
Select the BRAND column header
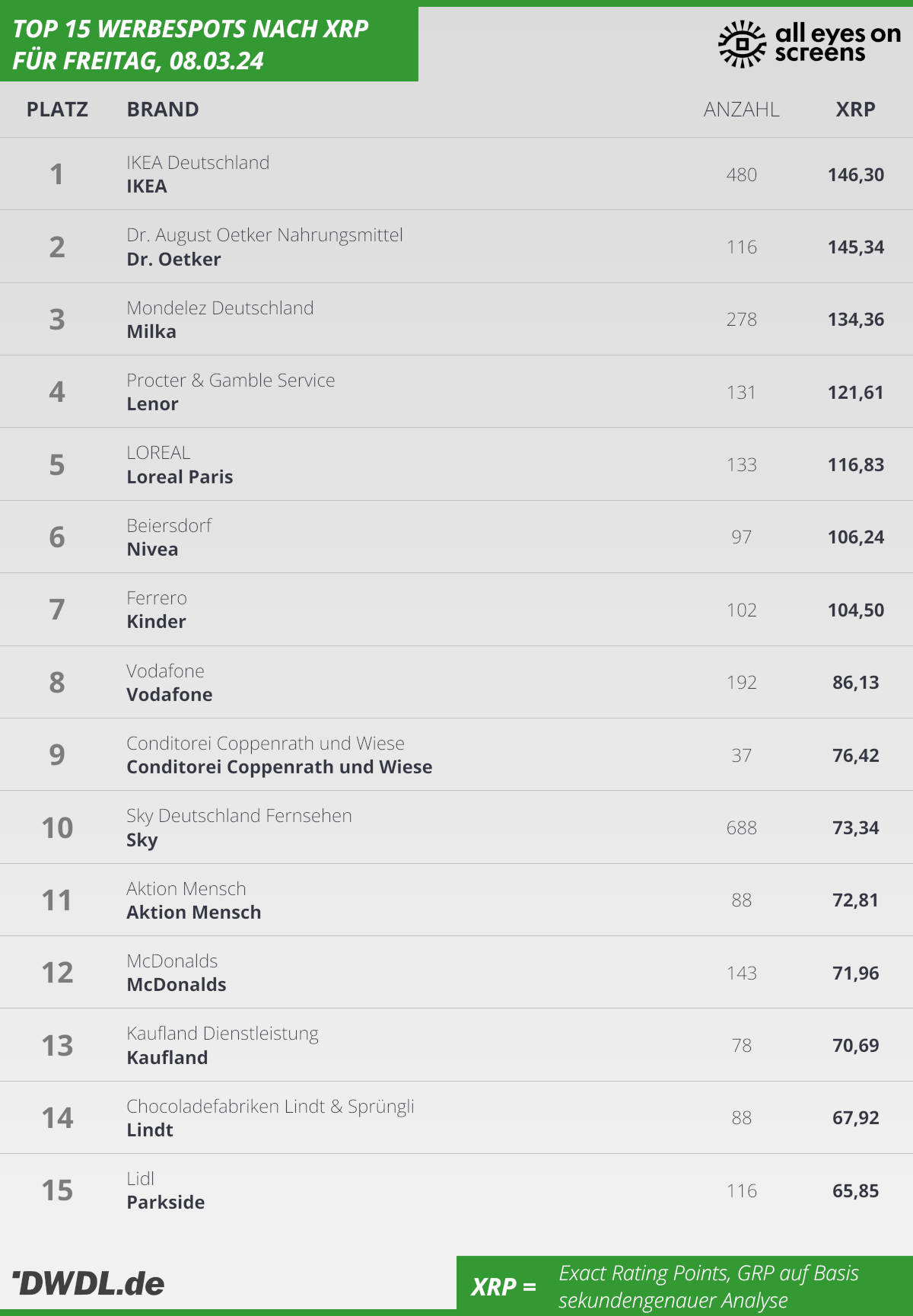(163, 110)
